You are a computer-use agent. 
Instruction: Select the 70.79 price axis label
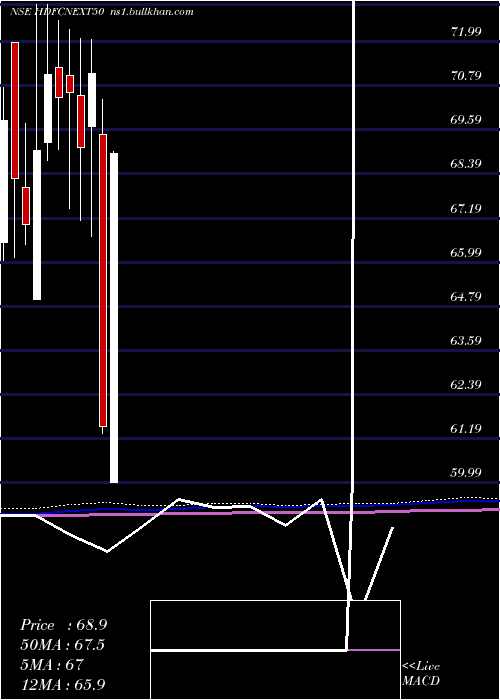click(467, 75)
